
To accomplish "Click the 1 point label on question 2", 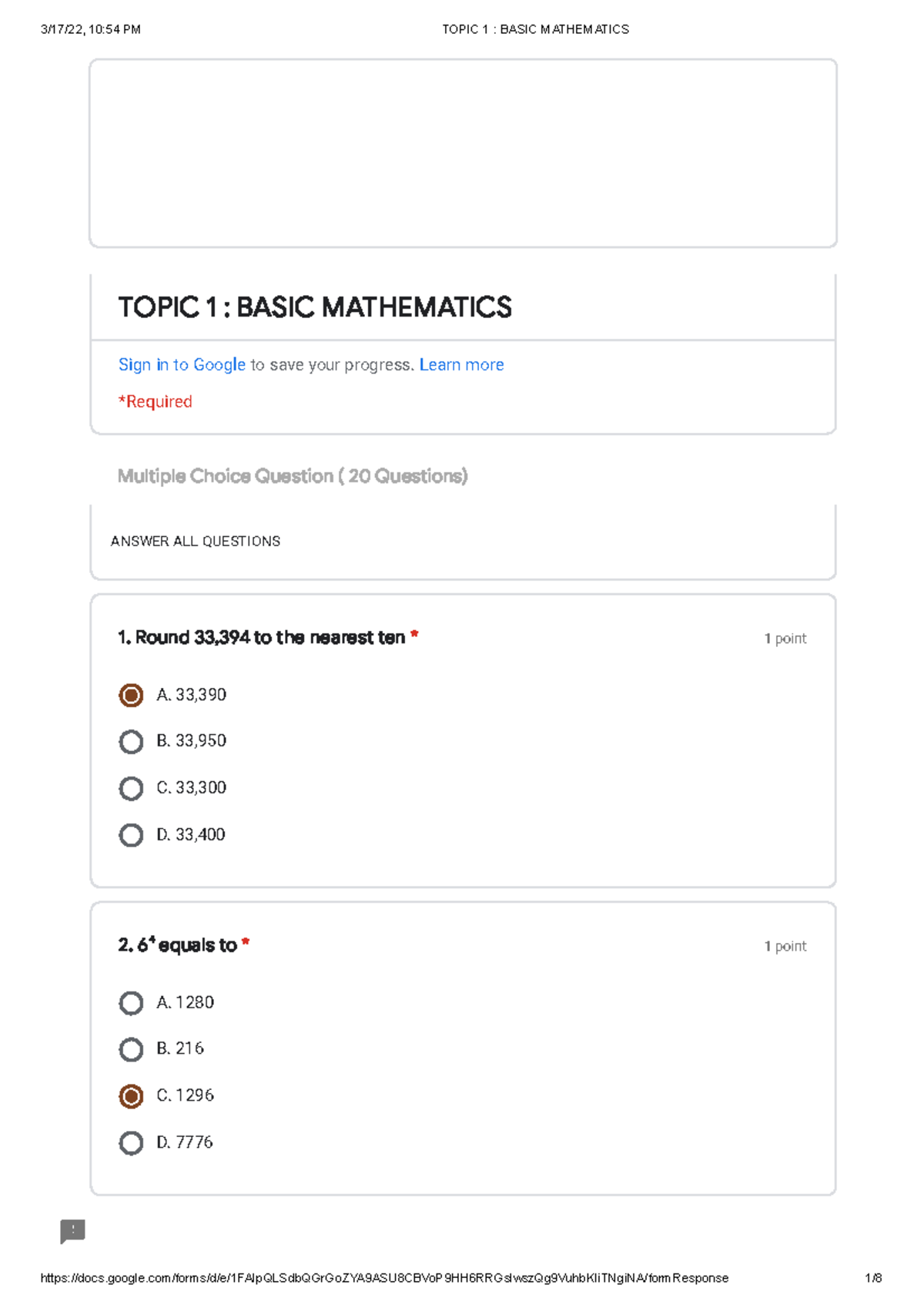I will point(785,946).
